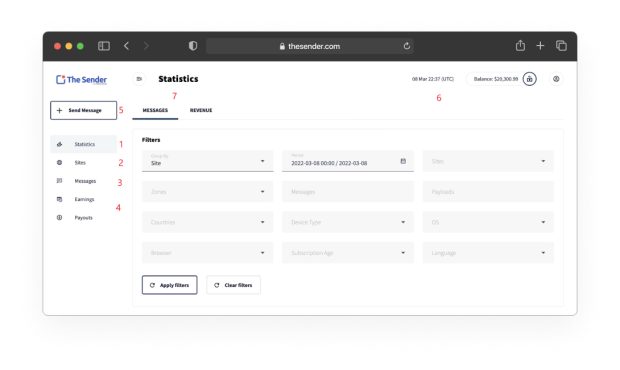This screenshot has height=370, width=620.
Task: Click the refresh icon in Apply filters
Action: click(x=152, y=285)
